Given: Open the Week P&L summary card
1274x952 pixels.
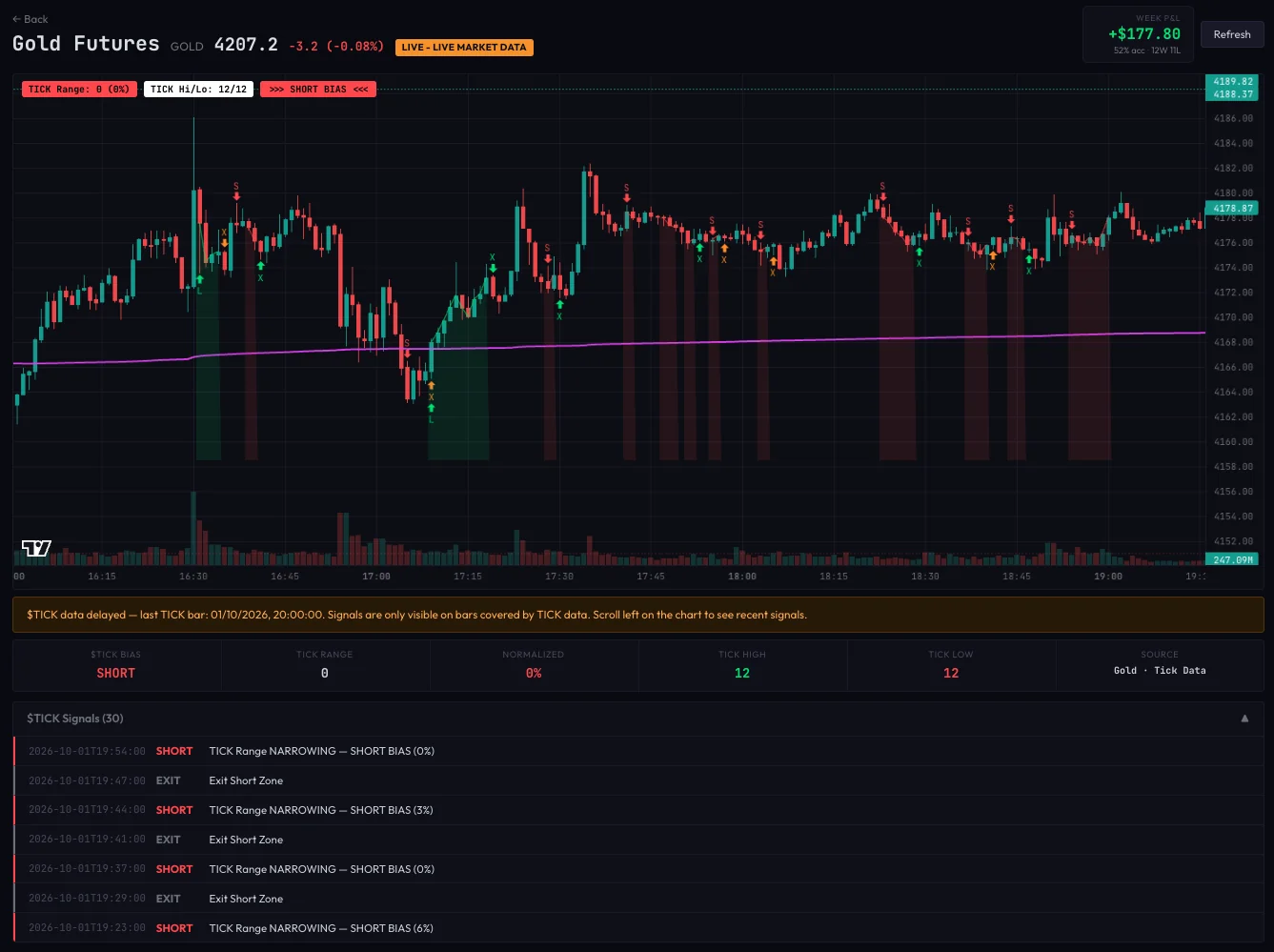Looking at the screenshot, I should tap(1138, 34).
